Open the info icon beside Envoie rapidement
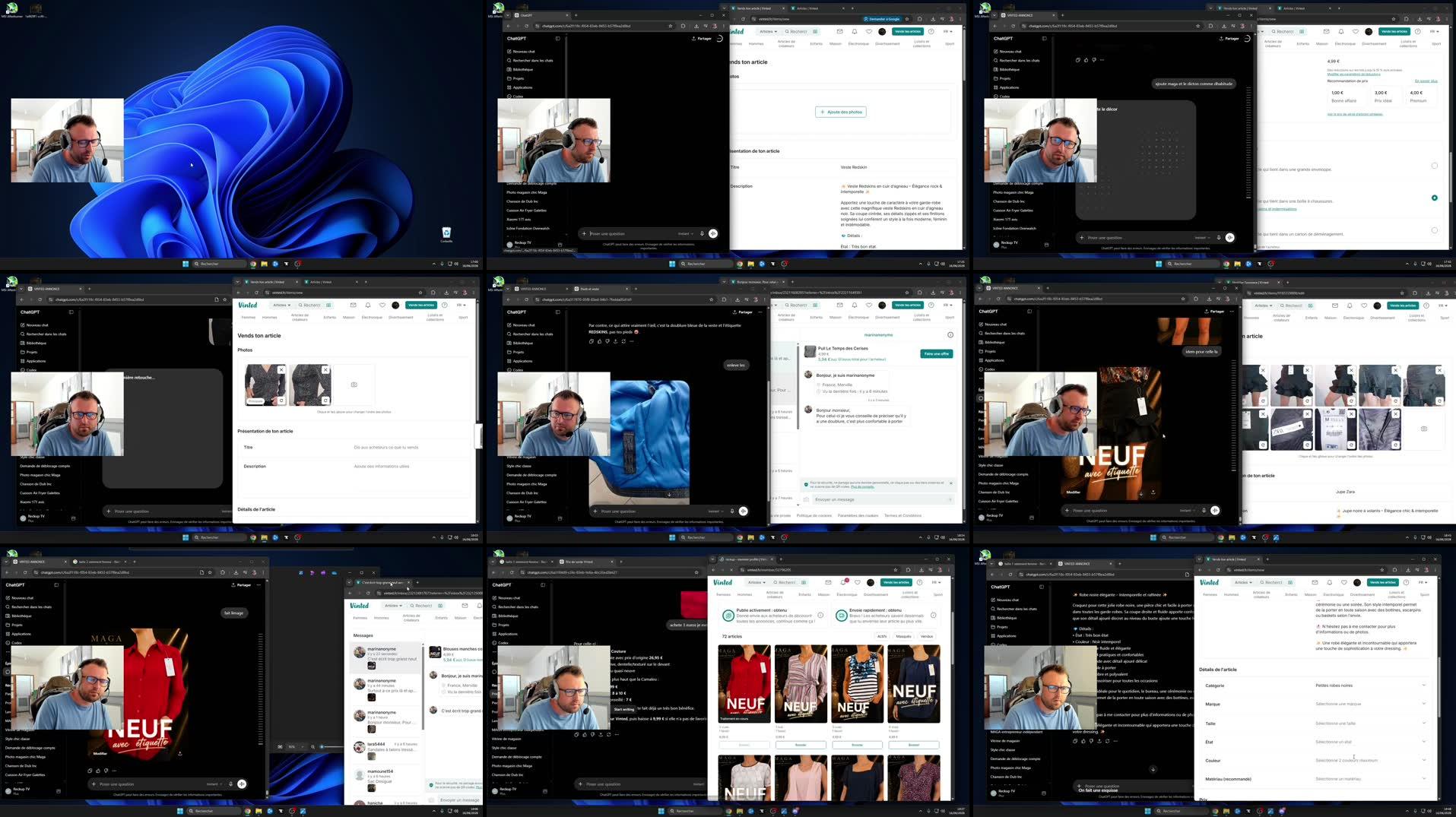 click(933, 615)
